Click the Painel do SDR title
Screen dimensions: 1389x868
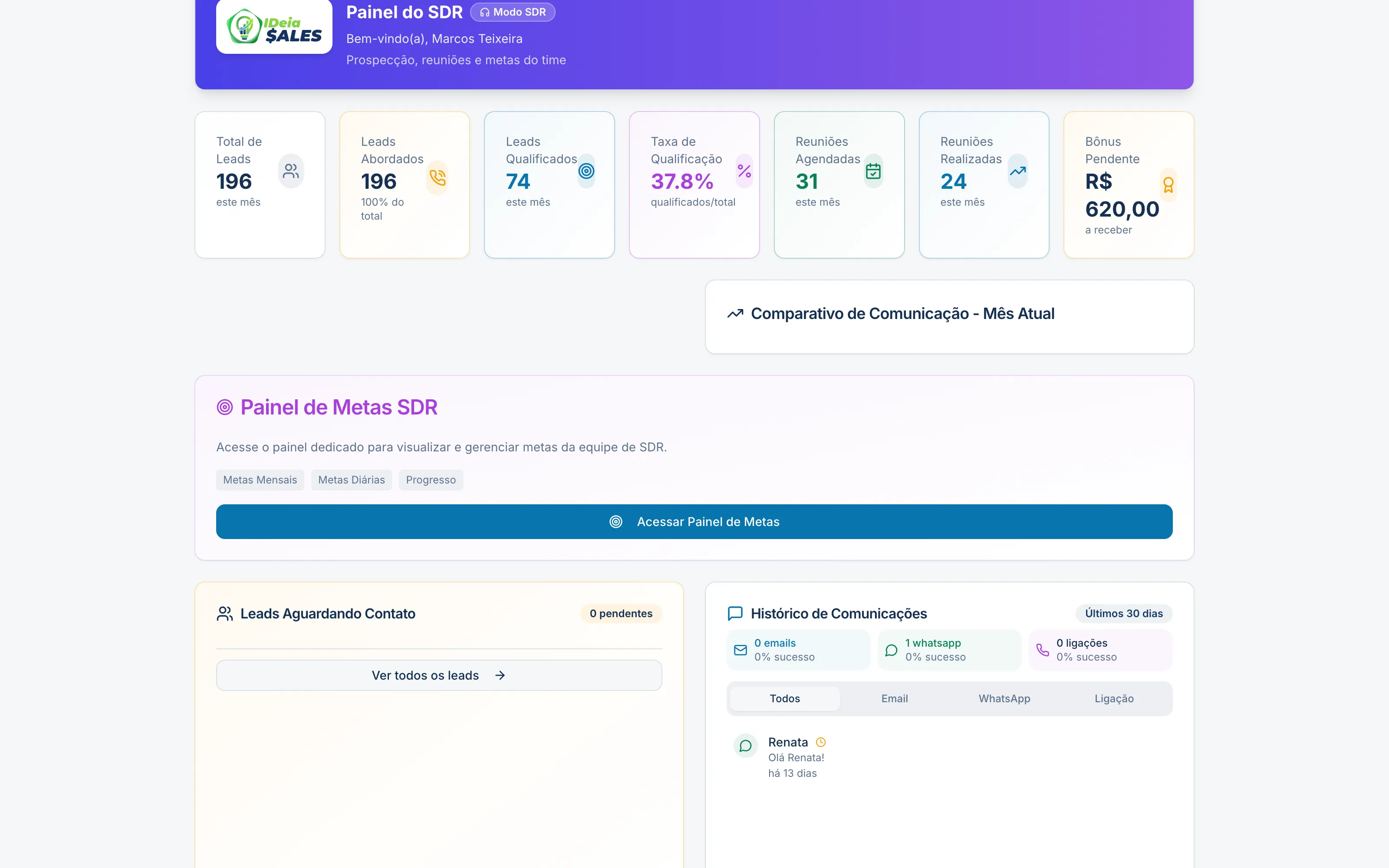click(404, 12)
